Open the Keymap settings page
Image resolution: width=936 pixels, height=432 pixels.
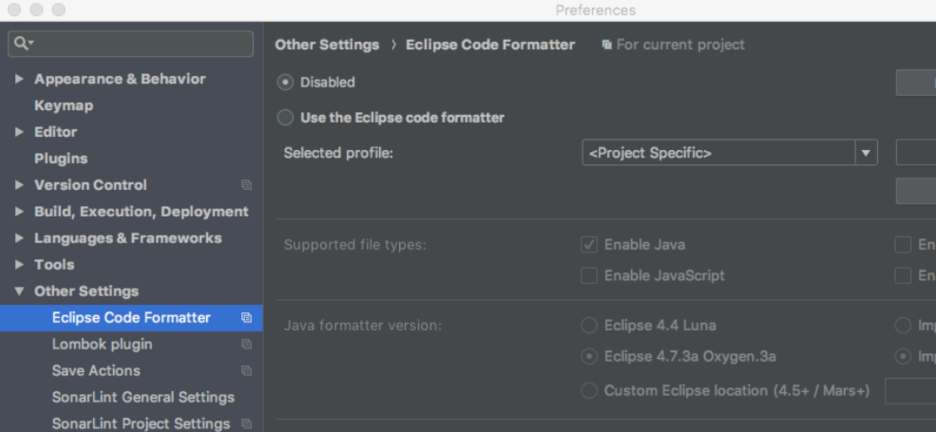click(x=63, y=106)
